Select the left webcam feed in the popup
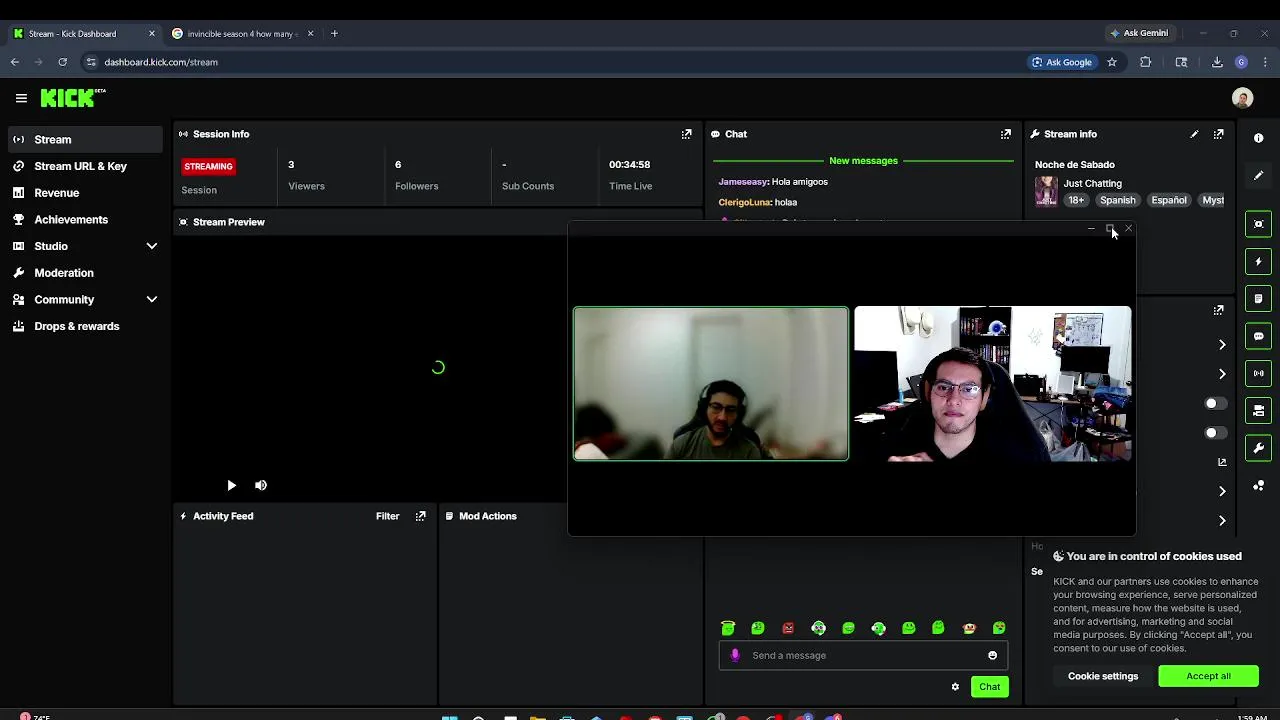The image size is (1280, 720). point(711,383)
